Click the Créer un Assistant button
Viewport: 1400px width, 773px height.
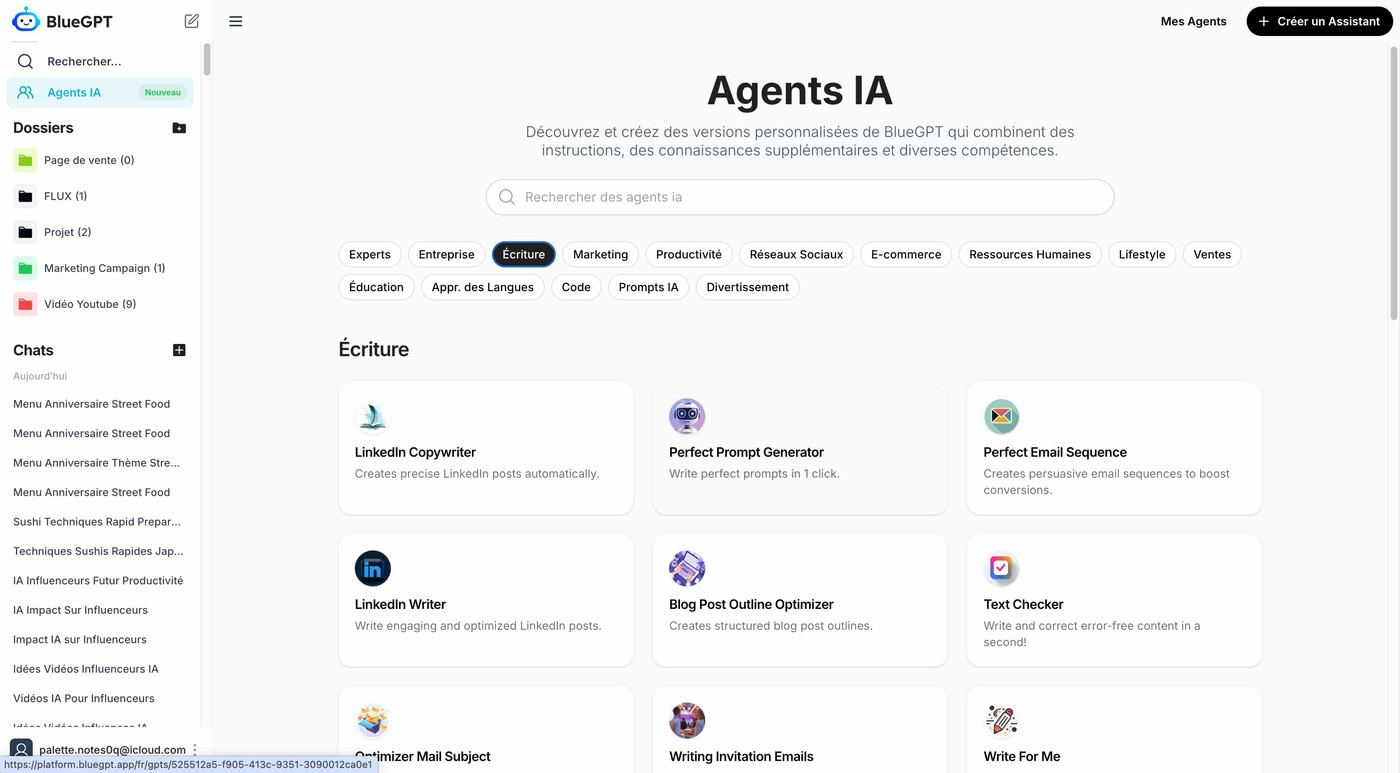pos(1319,21)
